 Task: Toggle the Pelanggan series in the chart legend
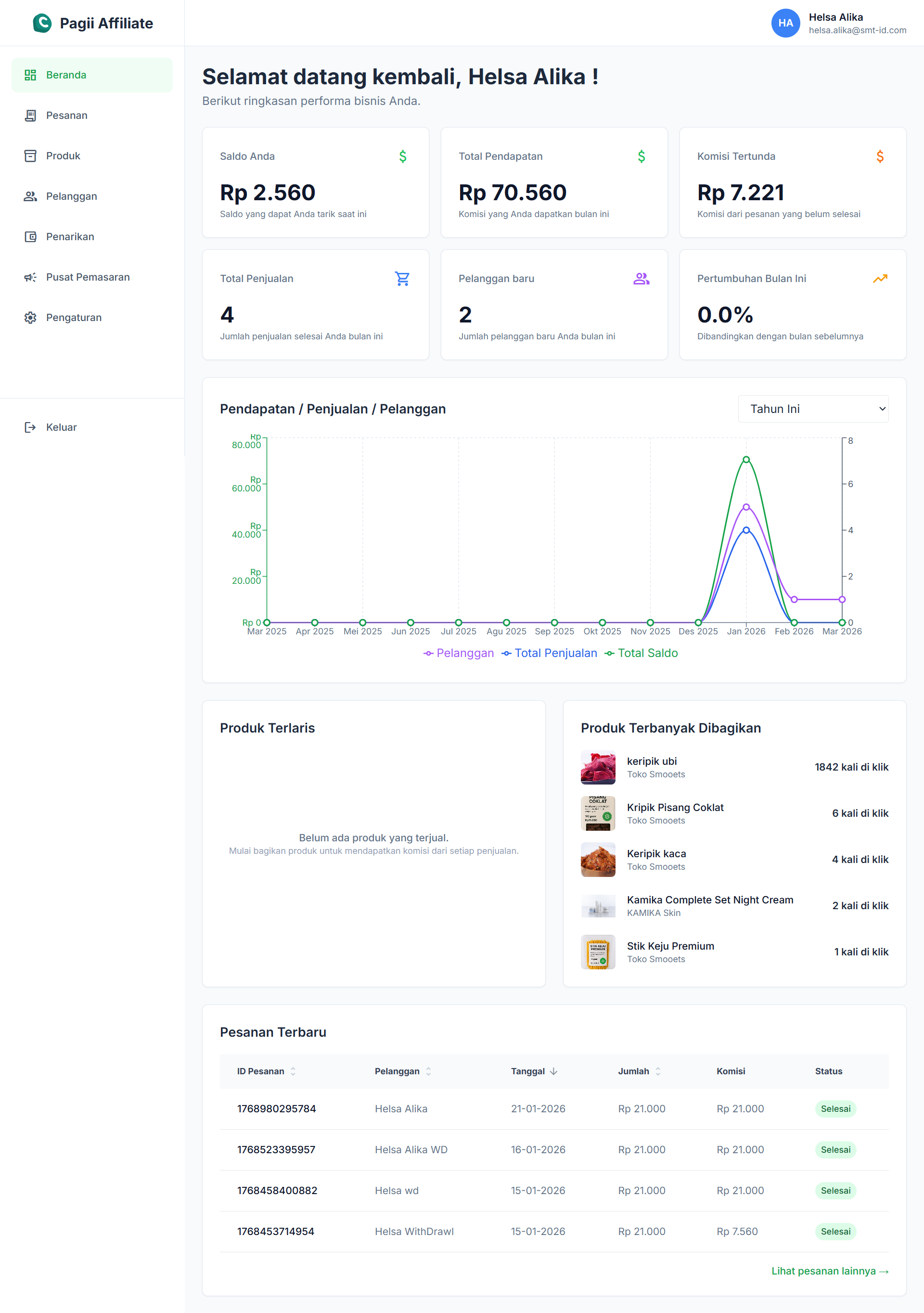[x=459, y=653]
